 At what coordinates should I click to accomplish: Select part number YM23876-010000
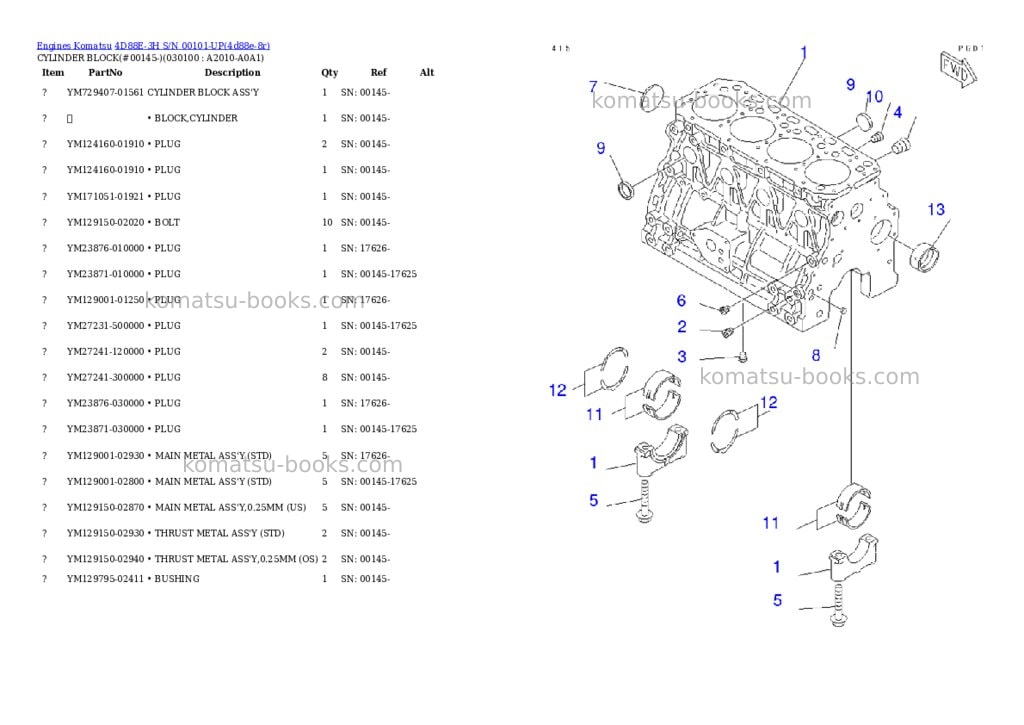point(105,248)
